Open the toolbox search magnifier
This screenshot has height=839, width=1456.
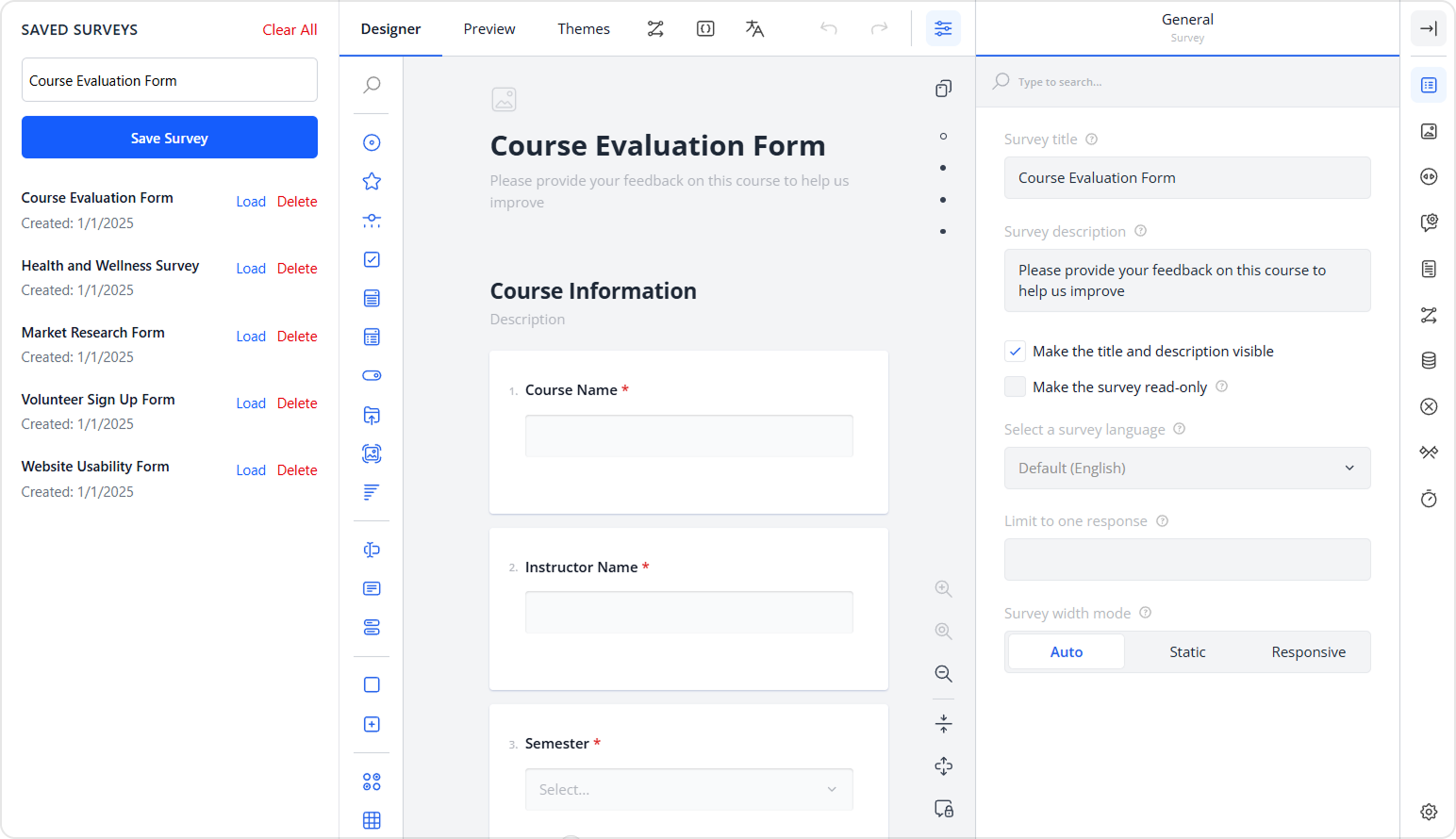click(371, 85)
